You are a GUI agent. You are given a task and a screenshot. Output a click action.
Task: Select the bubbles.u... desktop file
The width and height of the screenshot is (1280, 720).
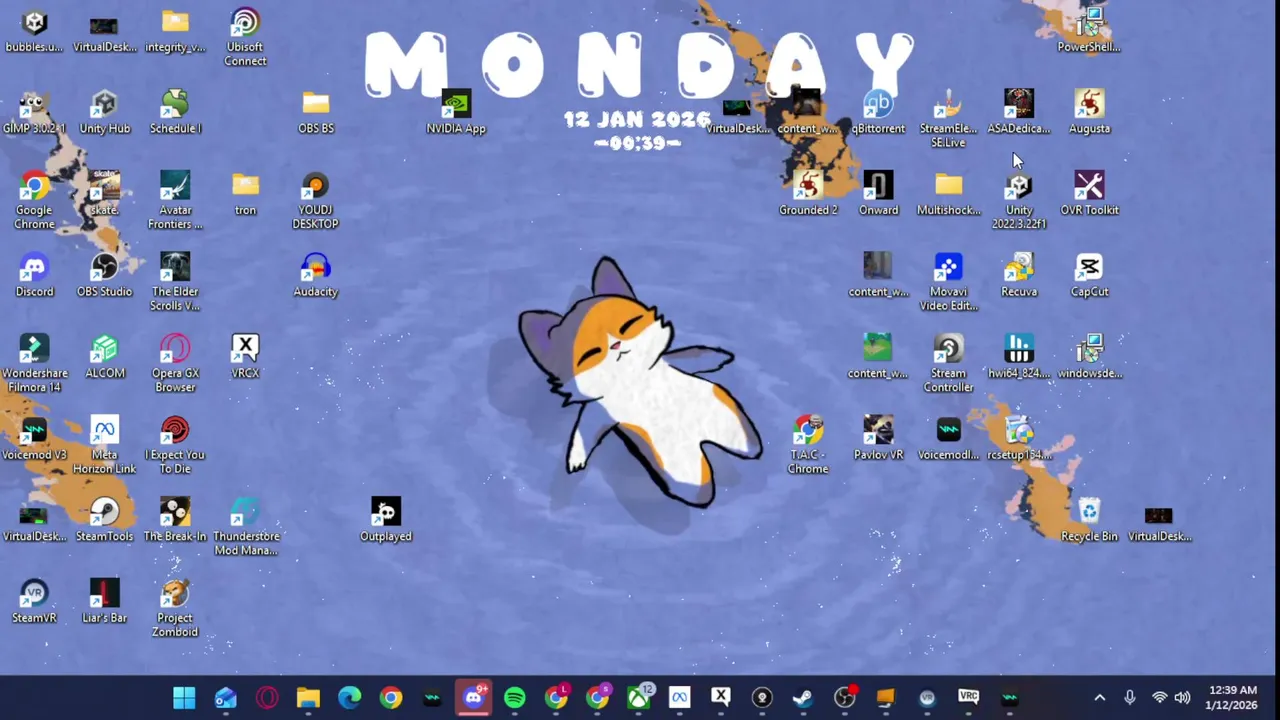(x=34, y=31)
